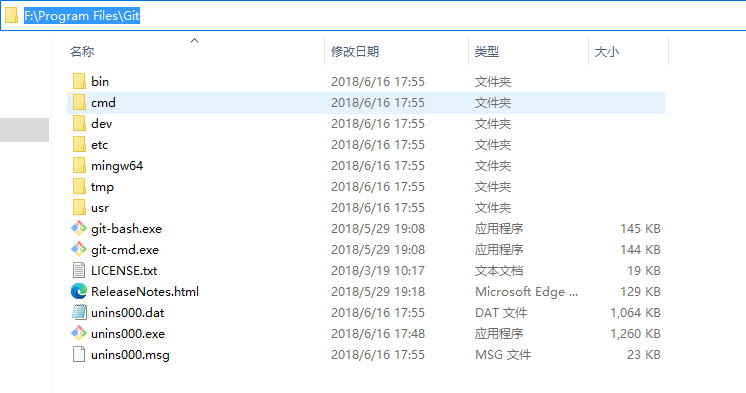Select the mingw64 file name
Viewport: 746px width, 393px height.
pos(117,165)
